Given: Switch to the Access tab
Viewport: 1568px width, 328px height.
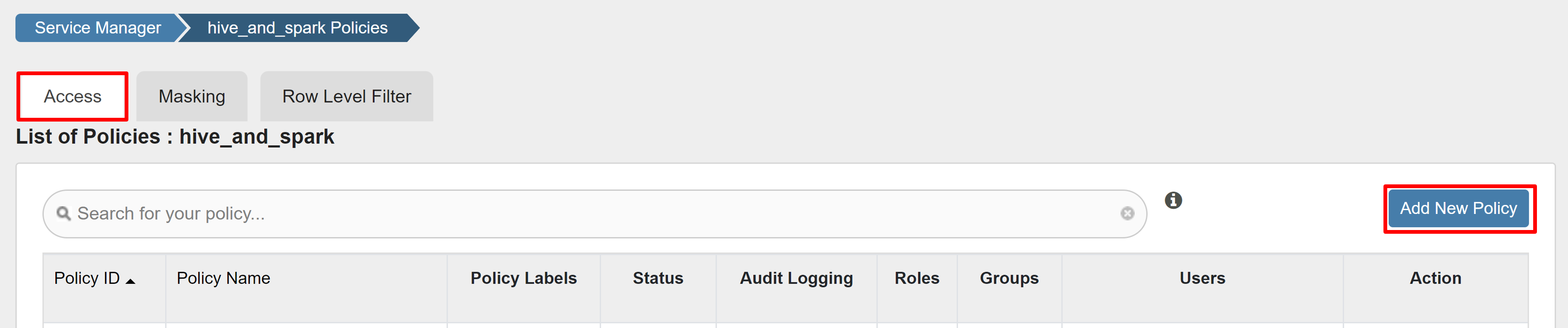Looking at the screenshot, I should click(73, 96).
